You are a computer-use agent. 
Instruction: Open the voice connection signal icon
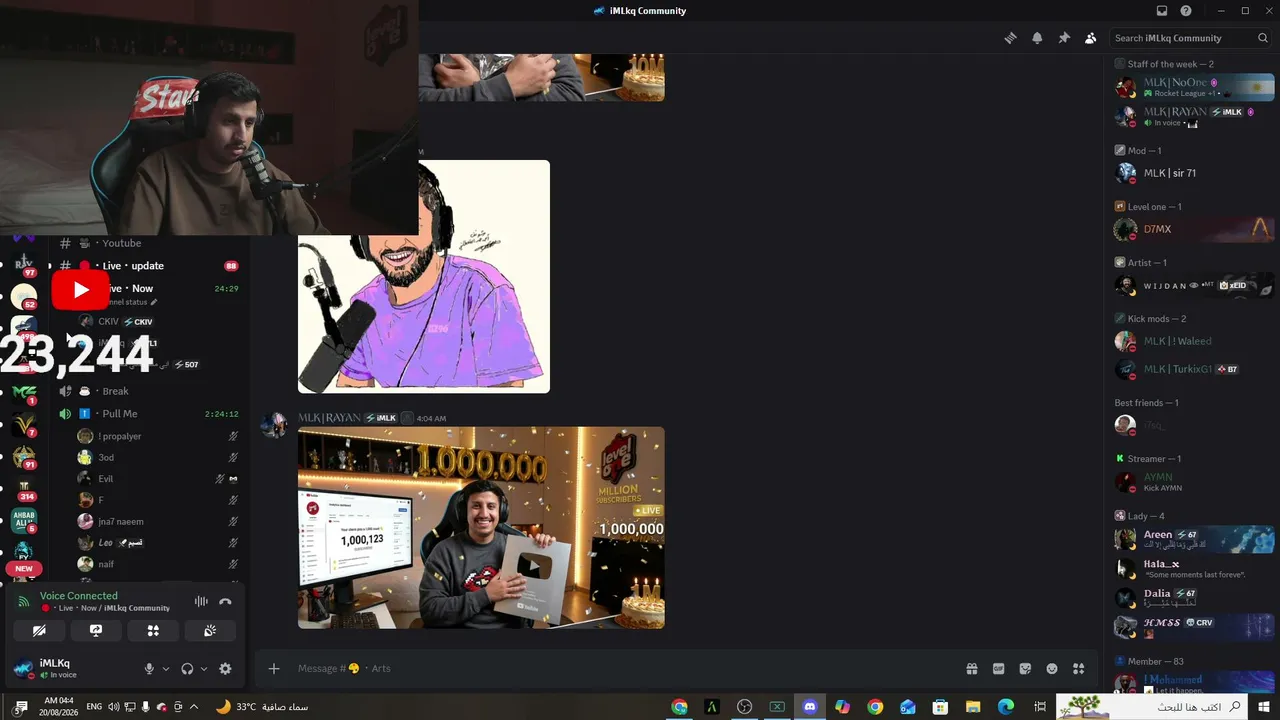click(24, 602)
